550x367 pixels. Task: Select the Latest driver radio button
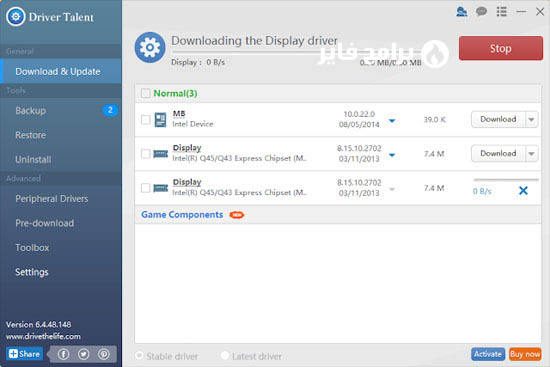(x=224, y=355)
